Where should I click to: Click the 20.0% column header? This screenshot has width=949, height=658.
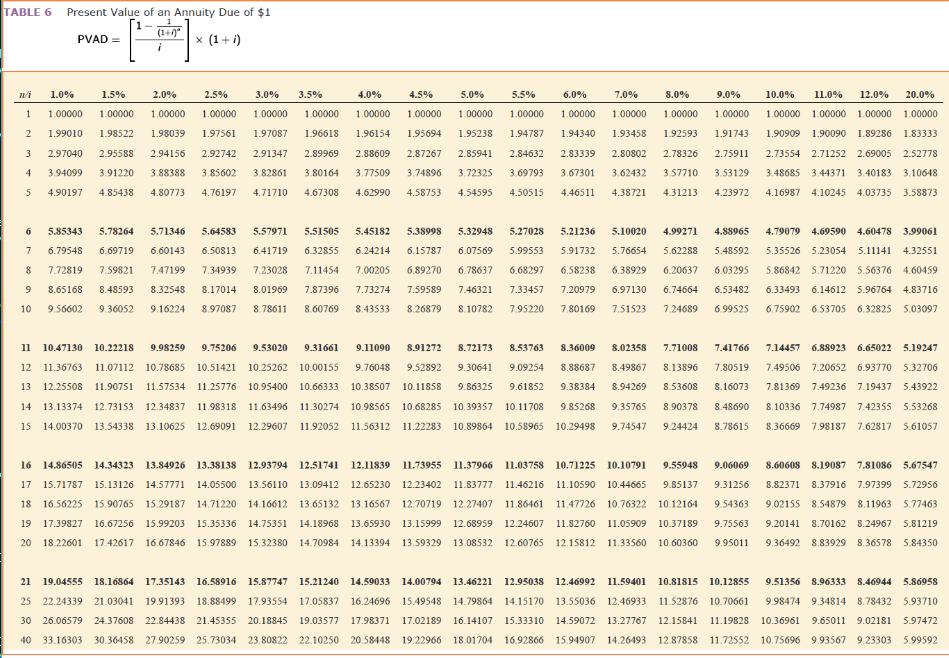pyautogui.click(x=920, y=89)
